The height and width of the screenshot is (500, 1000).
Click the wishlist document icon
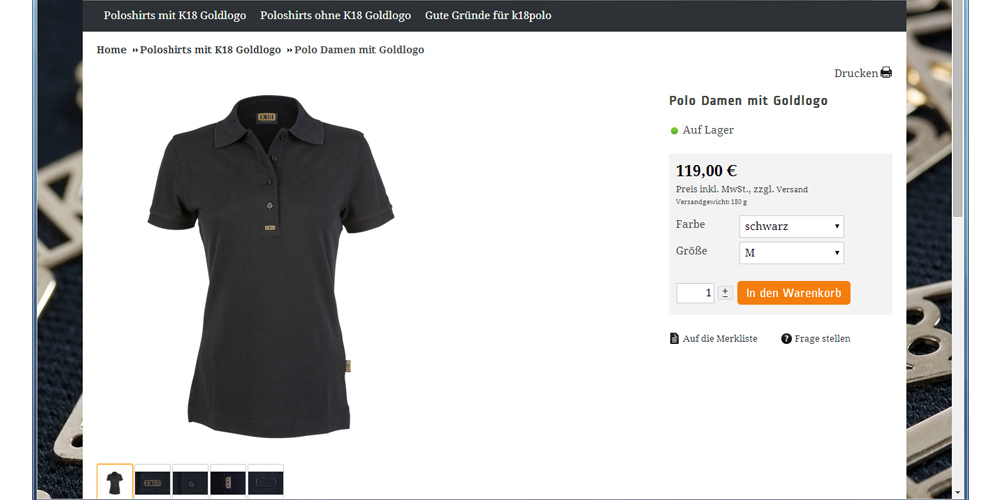point(674,339)
